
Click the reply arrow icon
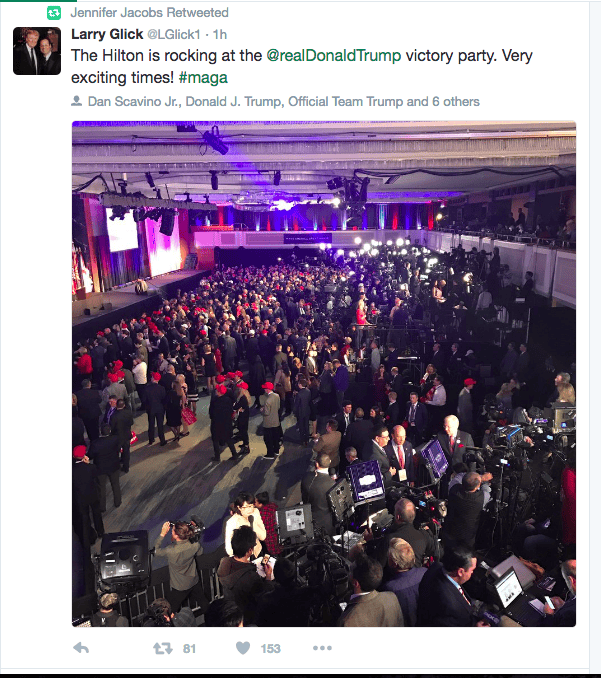pos(81,648)
